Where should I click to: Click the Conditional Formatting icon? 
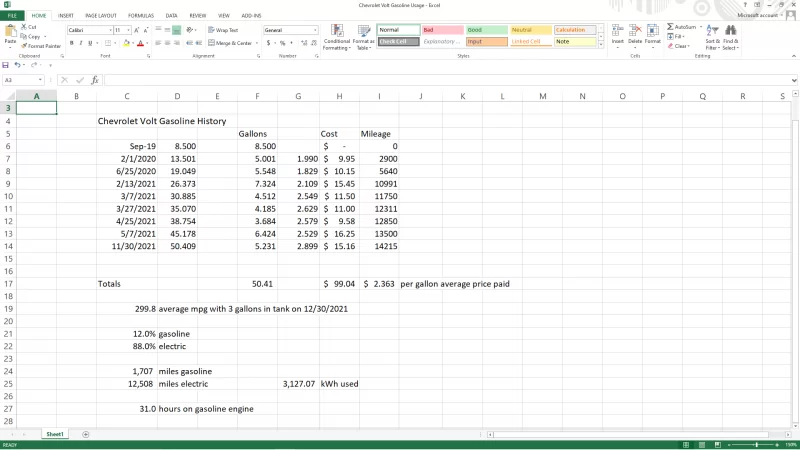(x=336, y=32)
